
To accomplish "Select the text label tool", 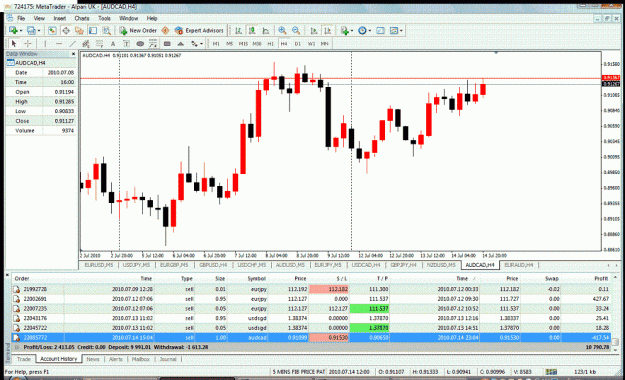I will [126, 43].
